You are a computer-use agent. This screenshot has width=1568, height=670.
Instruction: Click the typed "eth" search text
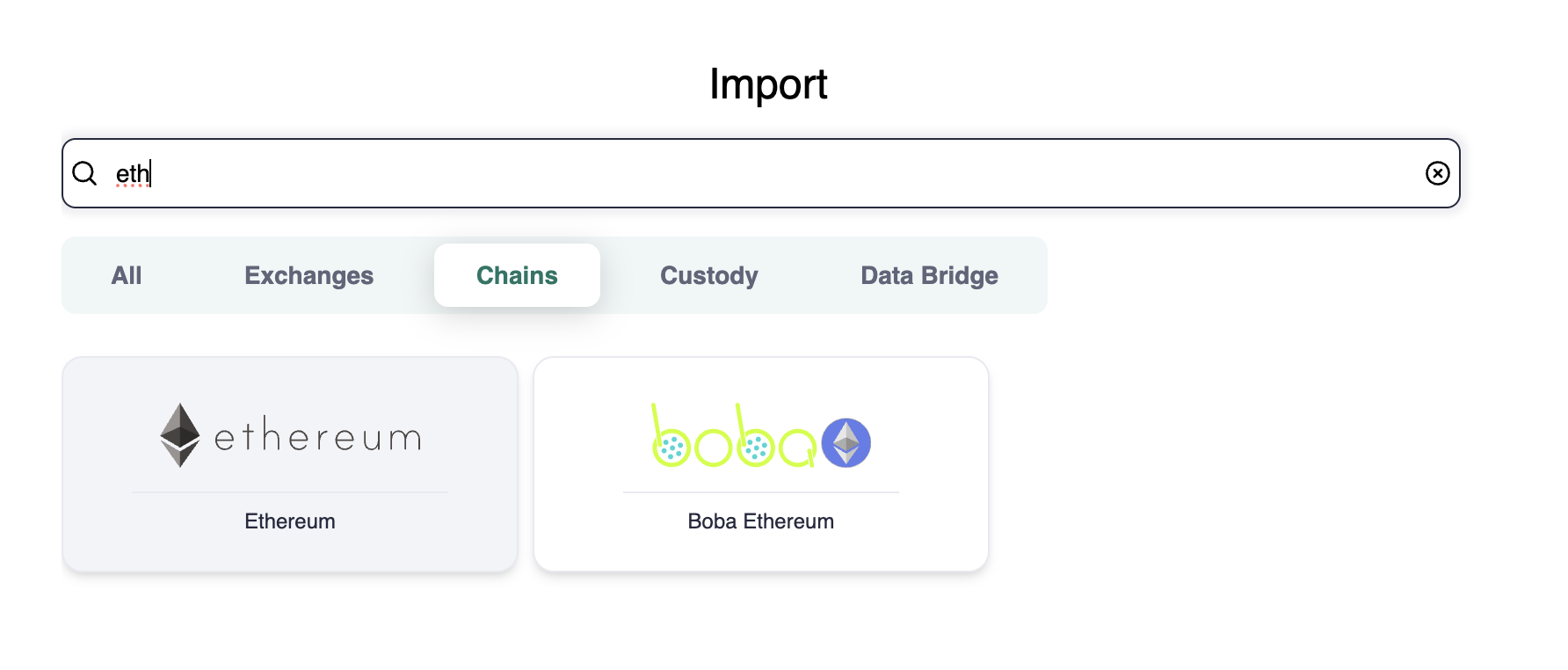[133, 173]
